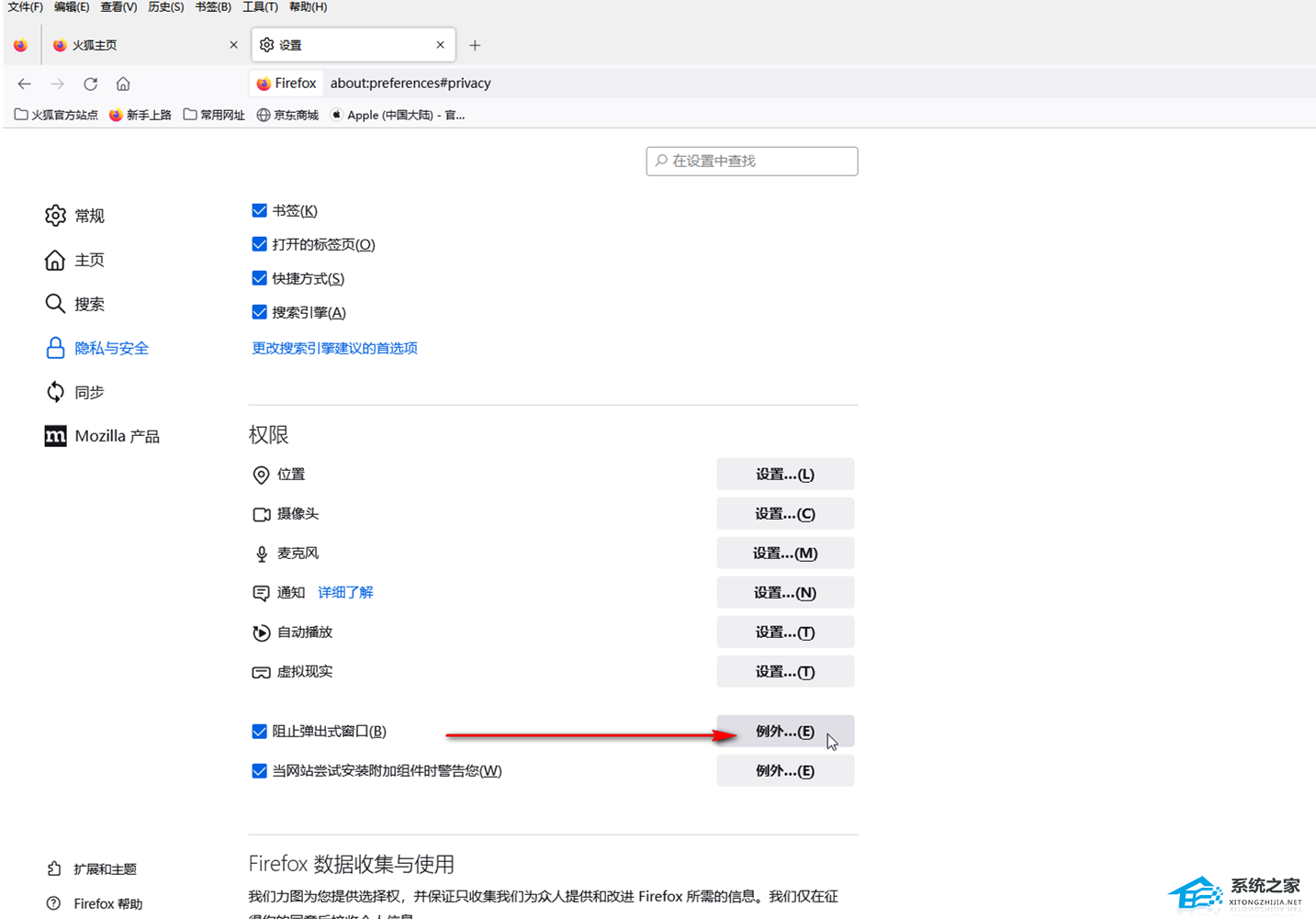
Task: Toggle the 阻止弹出式窗口(B) checkbox
Action: (x=259, y=731)
